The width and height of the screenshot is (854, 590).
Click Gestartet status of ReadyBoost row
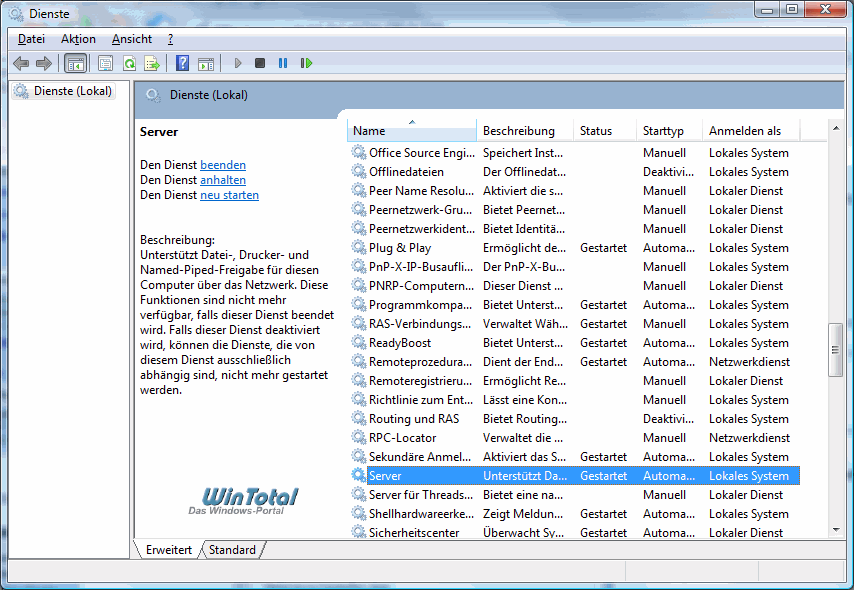(603, 343)
